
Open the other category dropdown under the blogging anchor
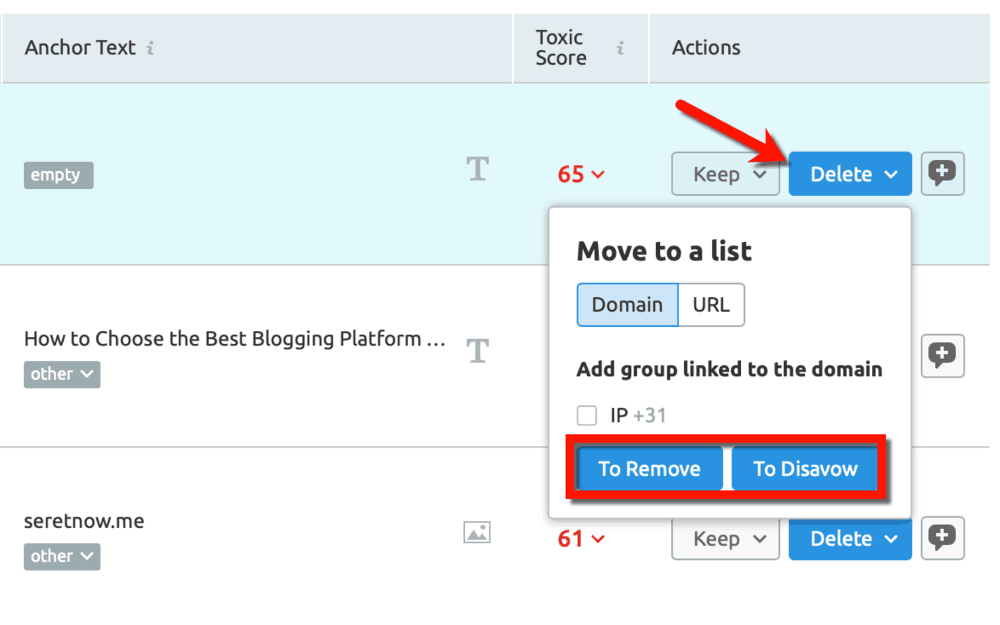point(61,374)
